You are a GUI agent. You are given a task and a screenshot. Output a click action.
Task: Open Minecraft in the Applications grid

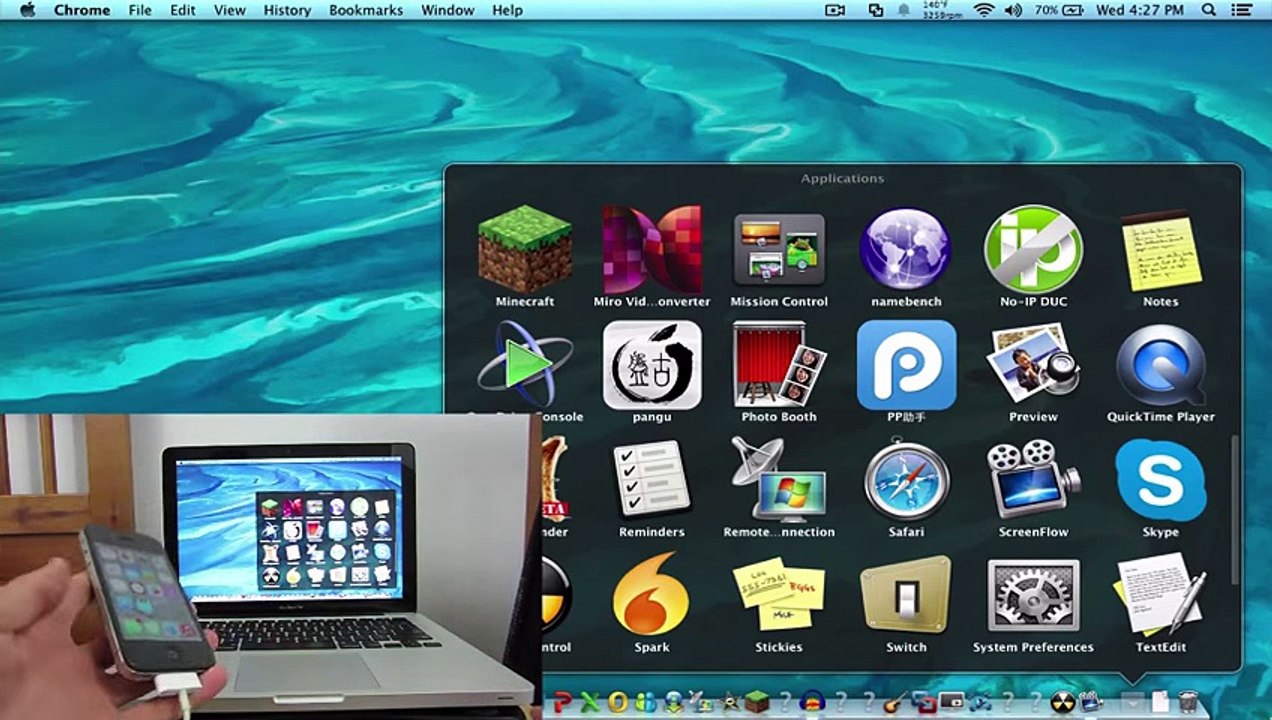tap(525, 249)
